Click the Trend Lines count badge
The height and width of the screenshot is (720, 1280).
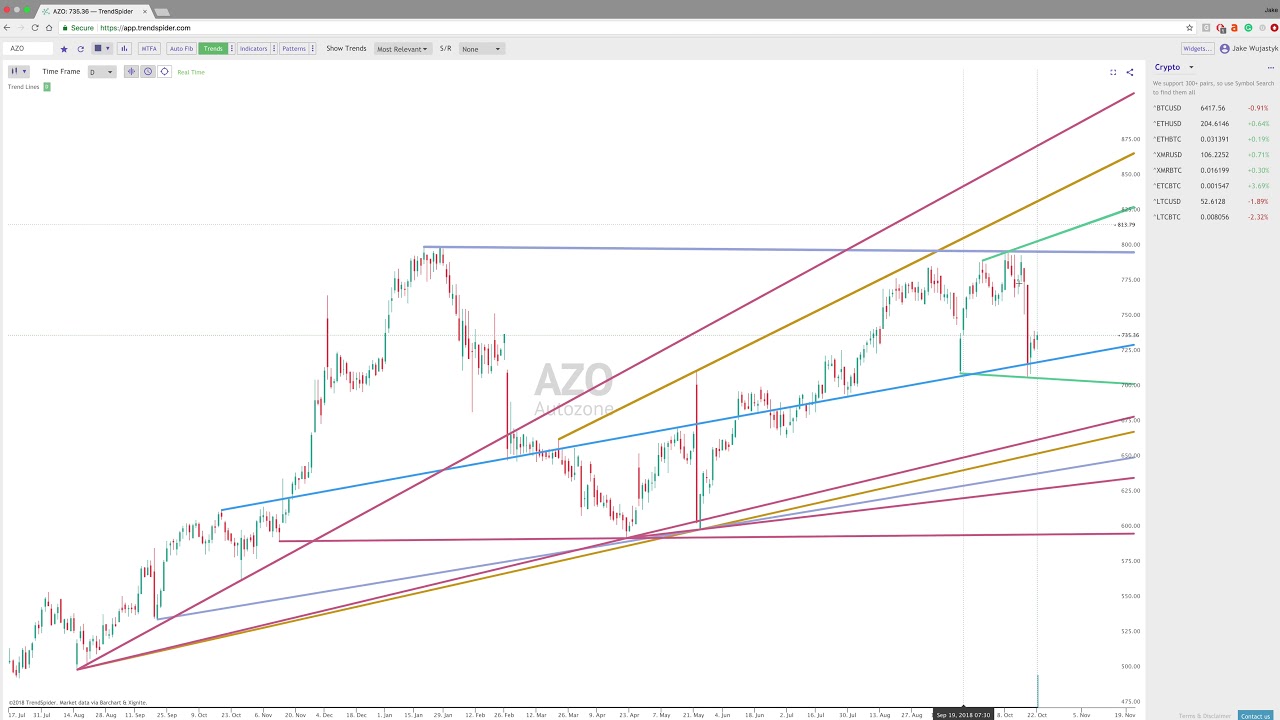pos(46,87)
